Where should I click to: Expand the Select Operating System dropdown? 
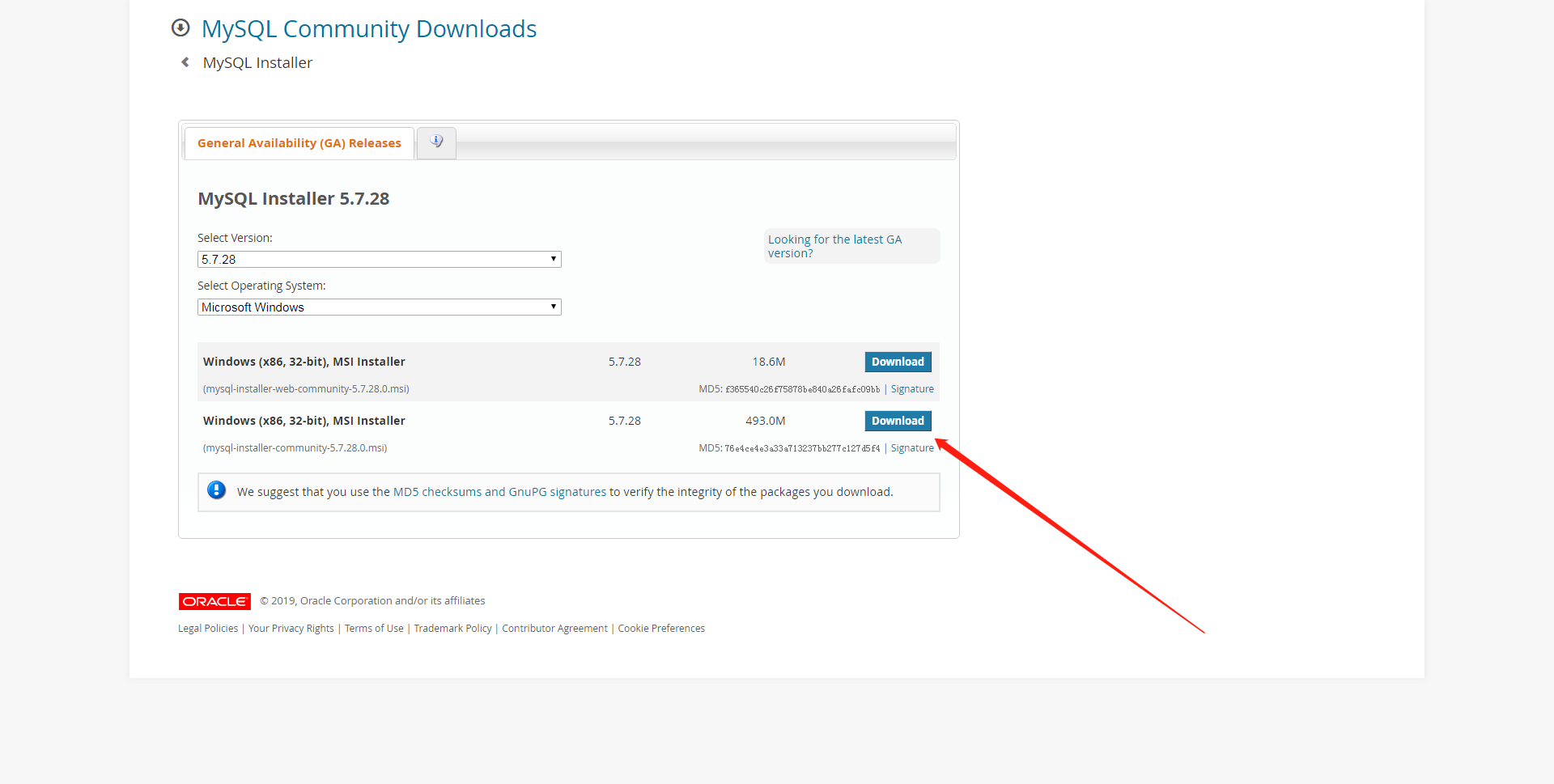click(x=380, y=307)
